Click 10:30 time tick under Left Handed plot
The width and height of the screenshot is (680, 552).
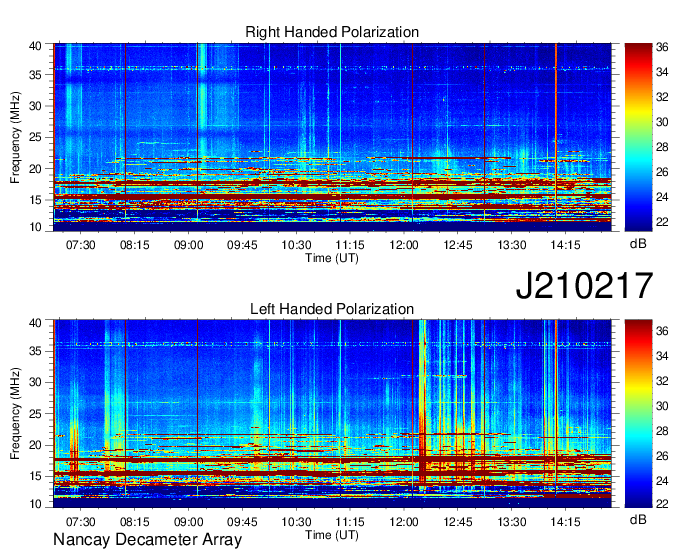pyautogui.click(x=297, y=522)
